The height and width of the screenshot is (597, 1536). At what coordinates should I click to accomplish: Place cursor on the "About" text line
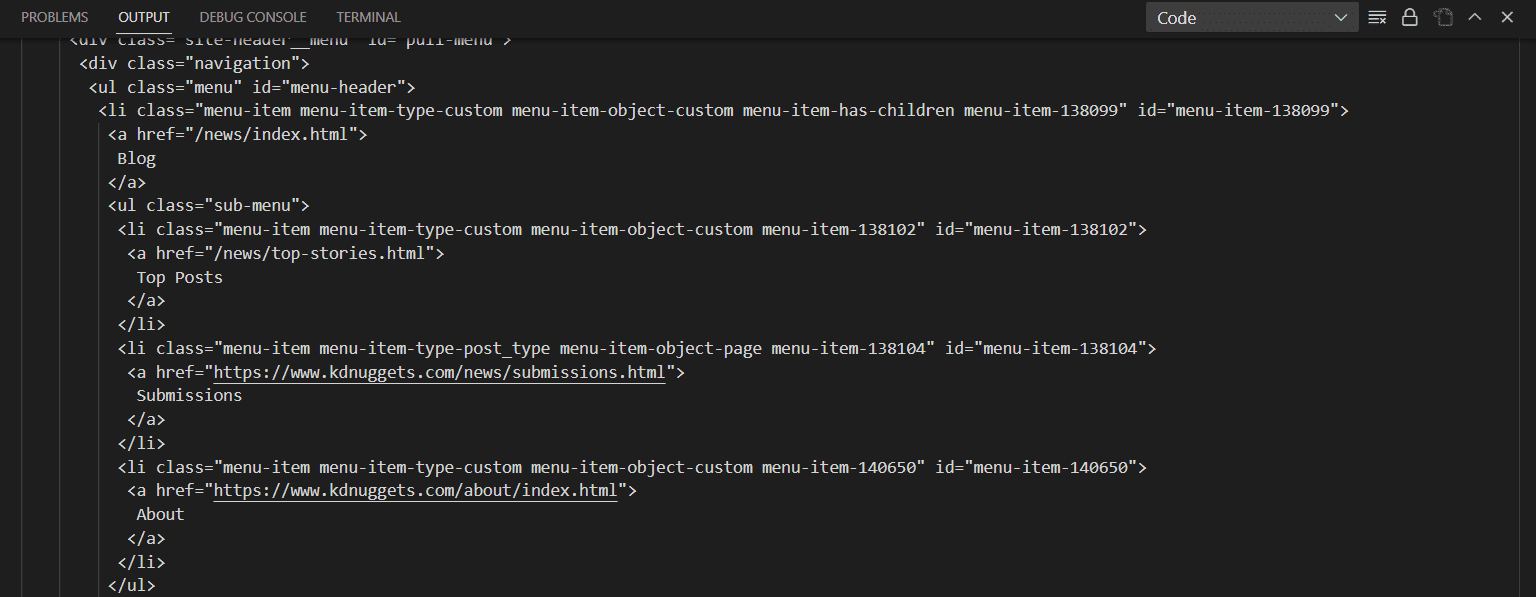coord(161,514)
